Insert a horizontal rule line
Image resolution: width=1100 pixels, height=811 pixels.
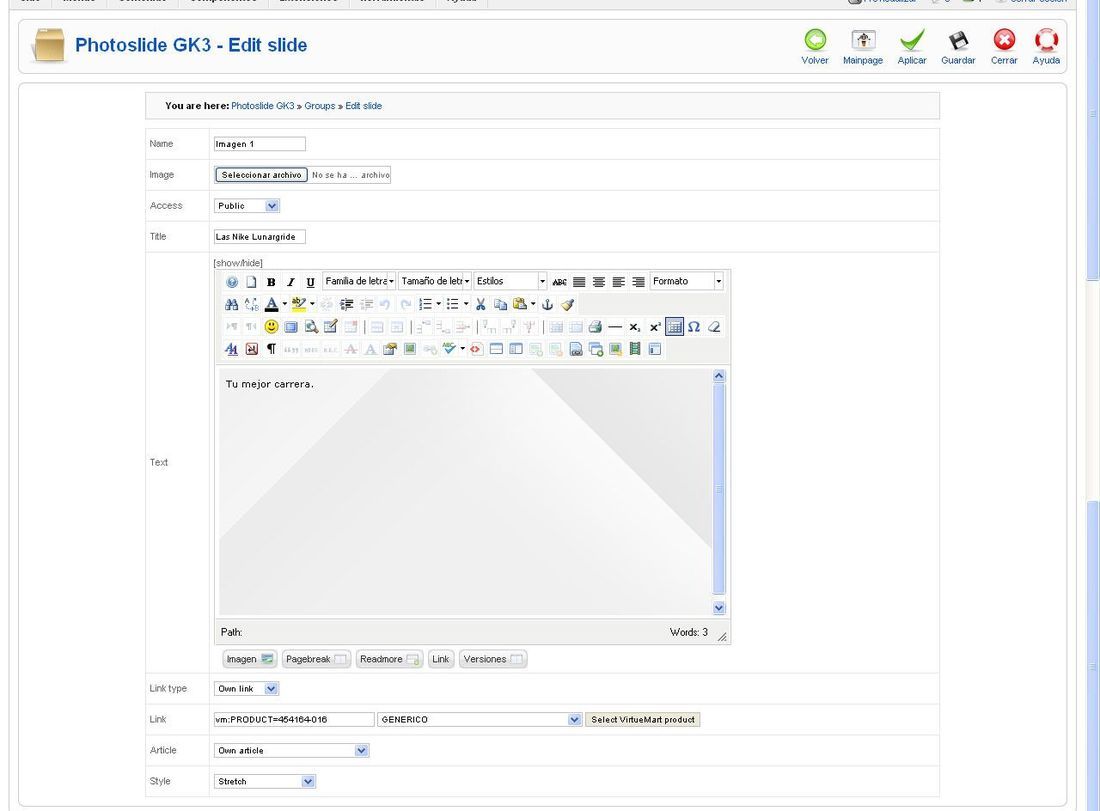pyautogui.click(x=615, y=327)
